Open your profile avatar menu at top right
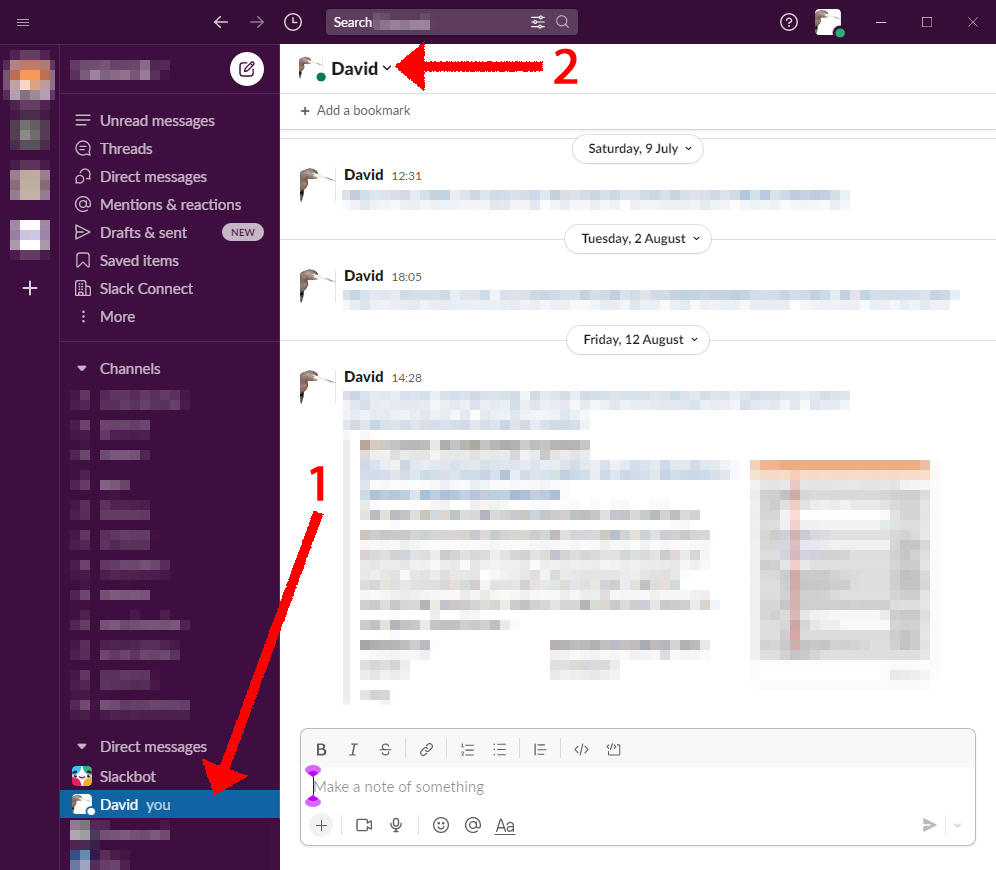The image size is (996, 870). [828, 22]
